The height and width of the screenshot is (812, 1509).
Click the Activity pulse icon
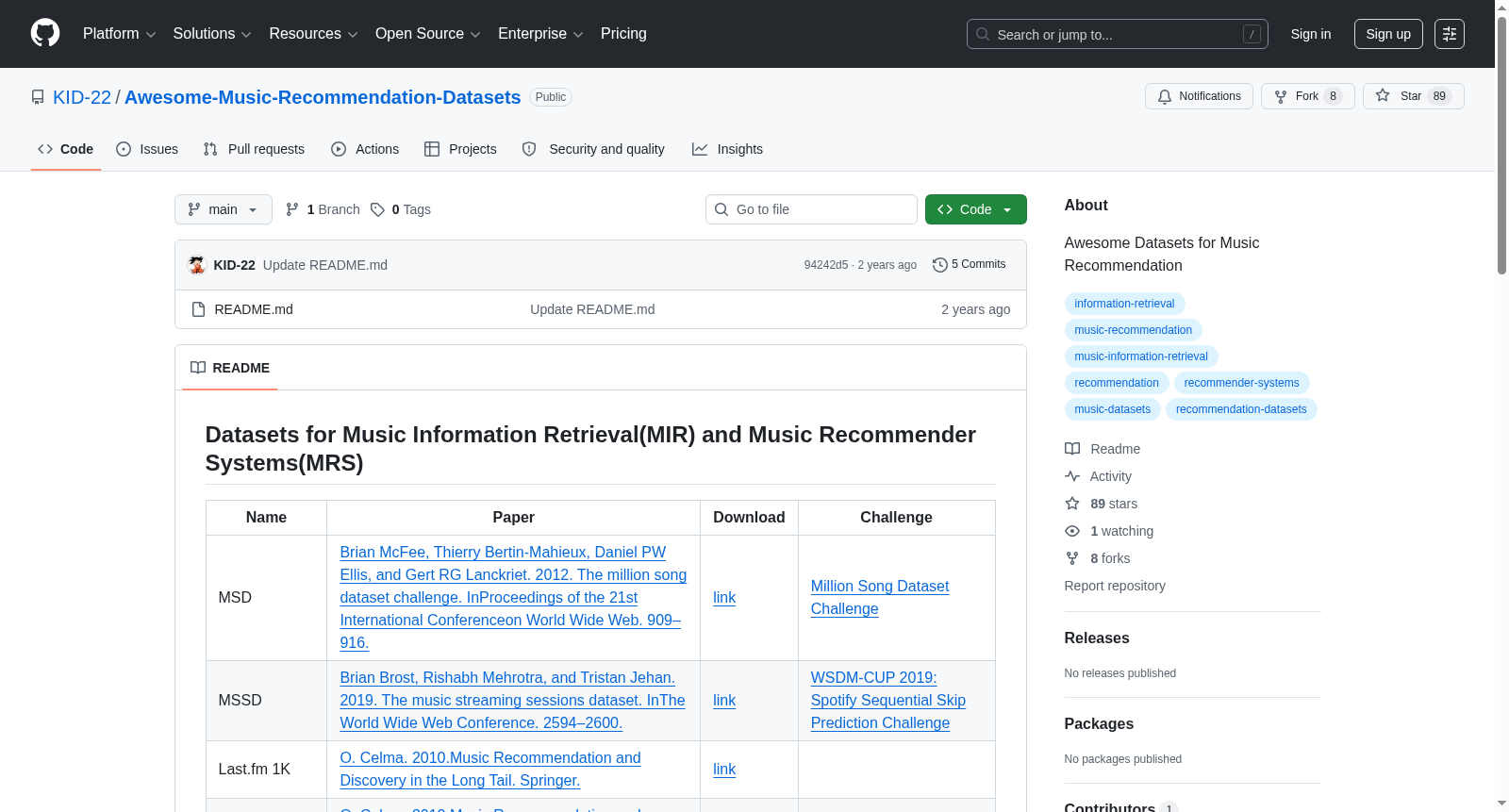(1072, 476)
